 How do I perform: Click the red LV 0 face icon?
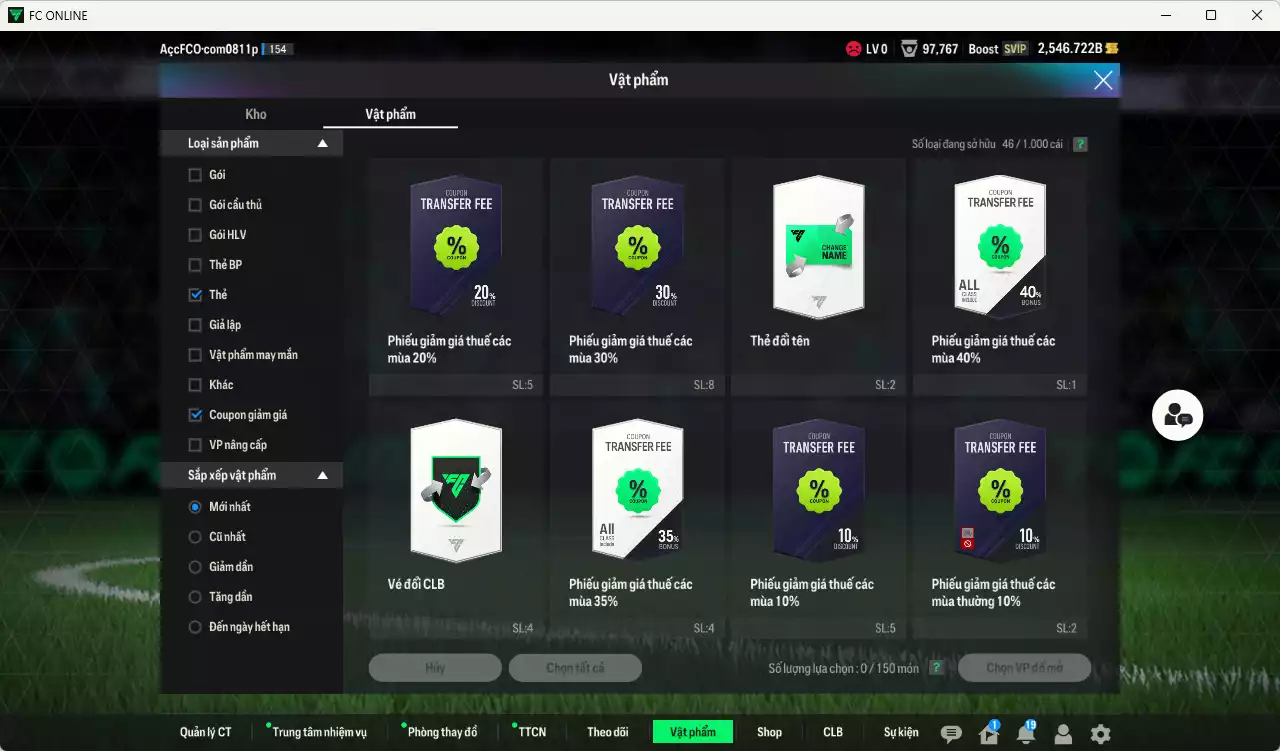[x=853, y=48]
